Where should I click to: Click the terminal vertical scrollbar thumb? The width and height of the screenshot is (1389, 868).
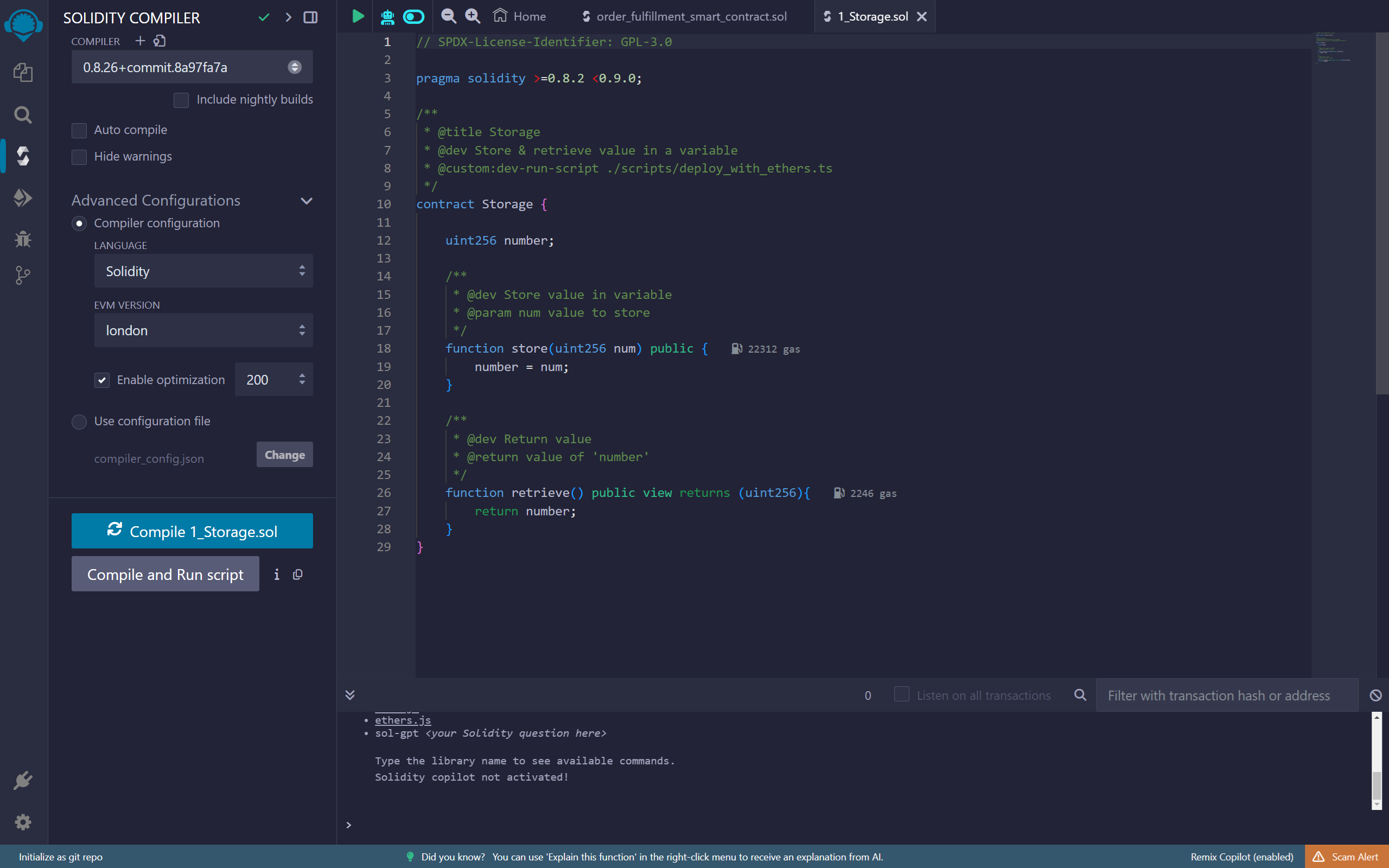[x=1377, y=786]
